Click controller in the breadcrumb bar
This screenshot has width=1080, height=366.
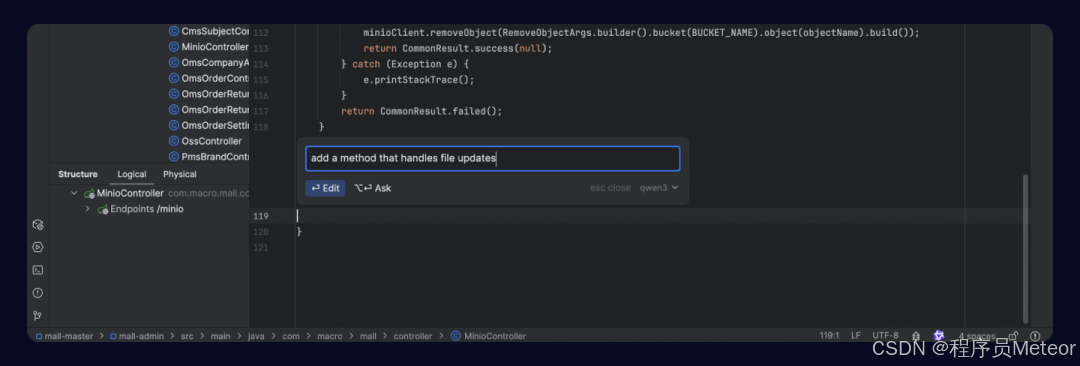click(413, 336)
